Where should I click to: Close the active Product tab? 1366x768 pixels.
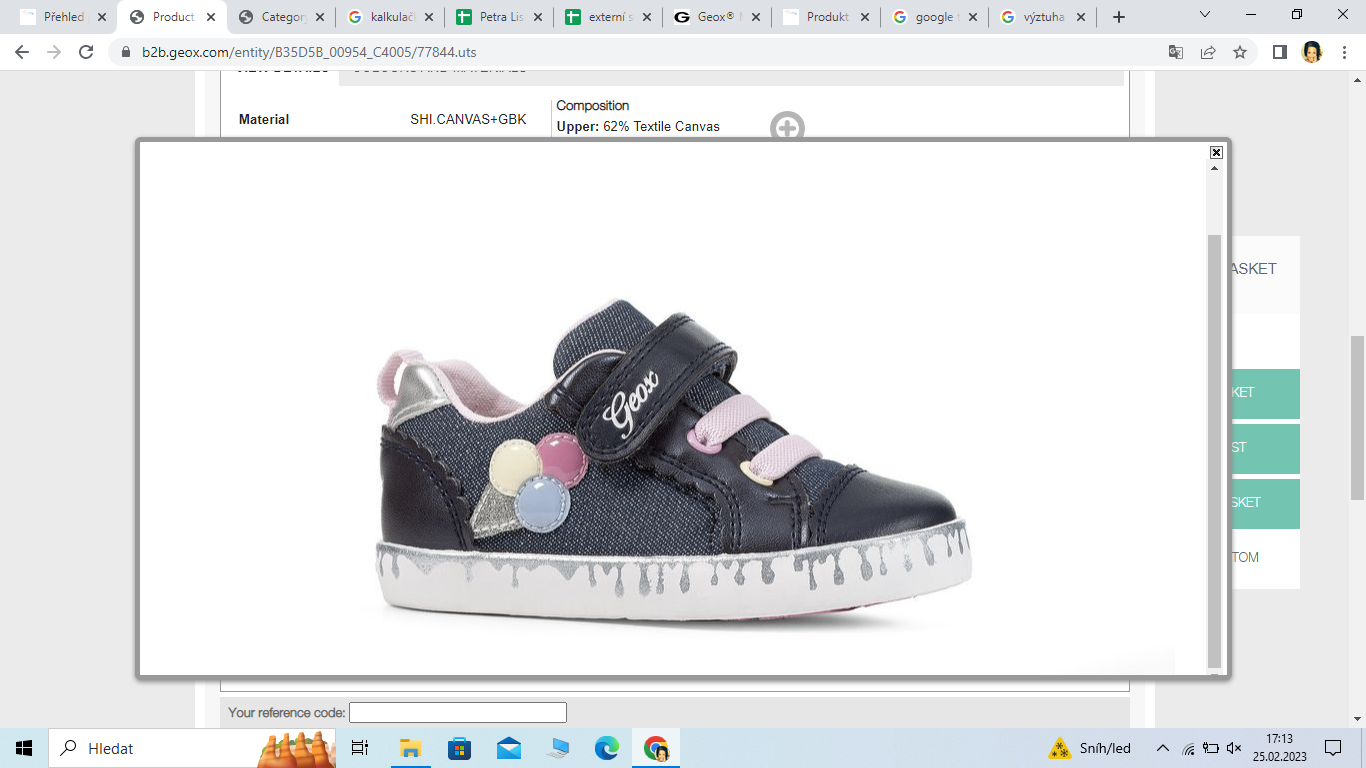[211, 17]
